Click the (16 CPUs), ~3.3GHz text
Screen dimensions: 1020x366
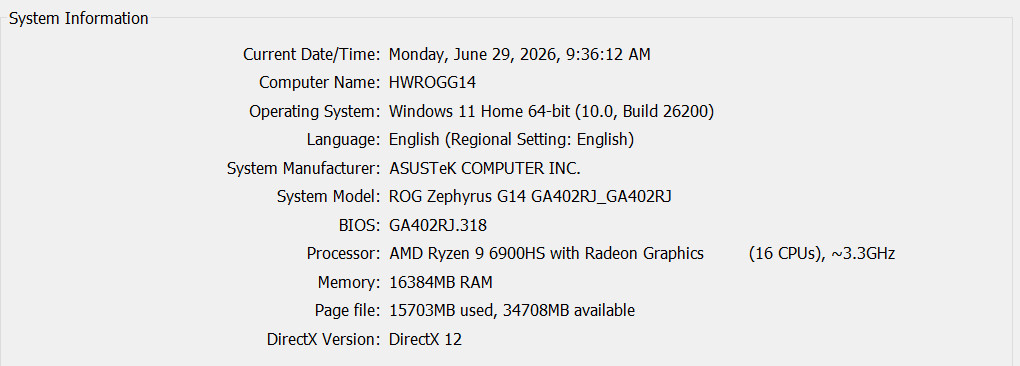[822, 254]
